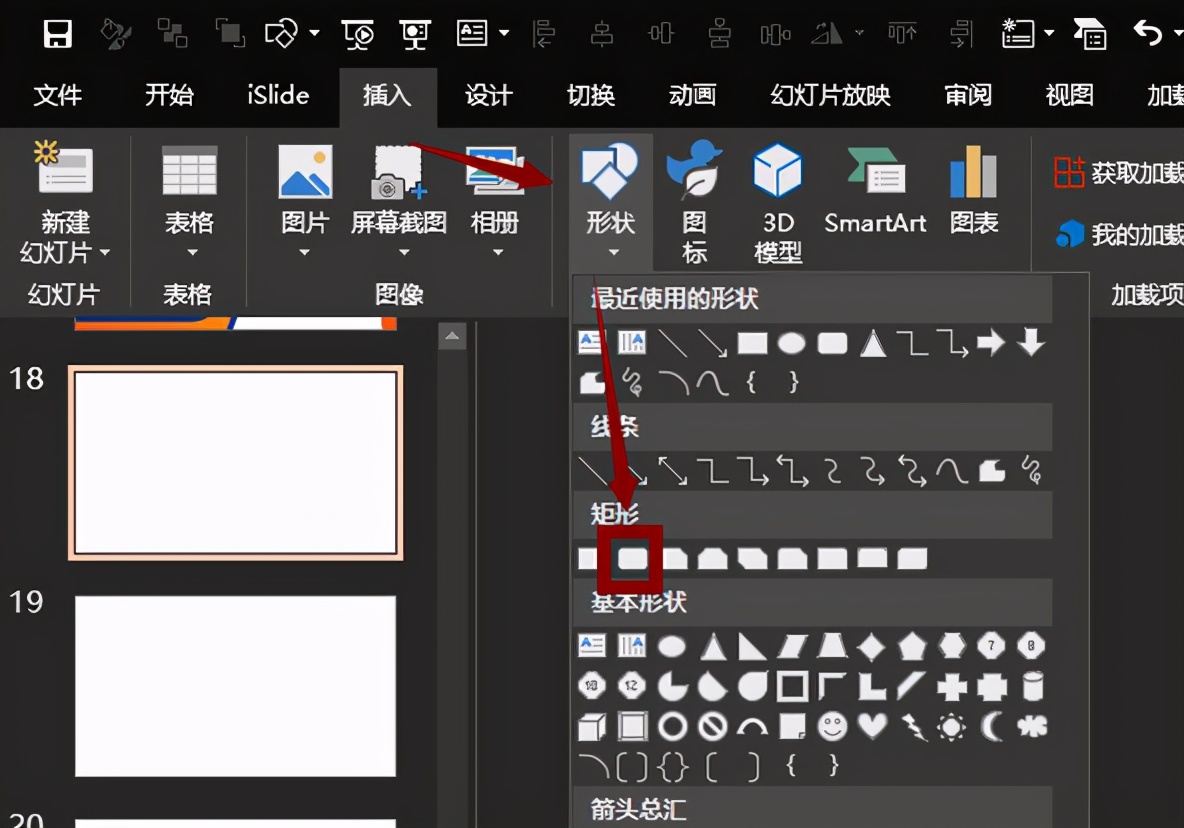Select rounded rectangle in 矩形 section
This screenshot has width=1184, height=828.
click(633, 559)
